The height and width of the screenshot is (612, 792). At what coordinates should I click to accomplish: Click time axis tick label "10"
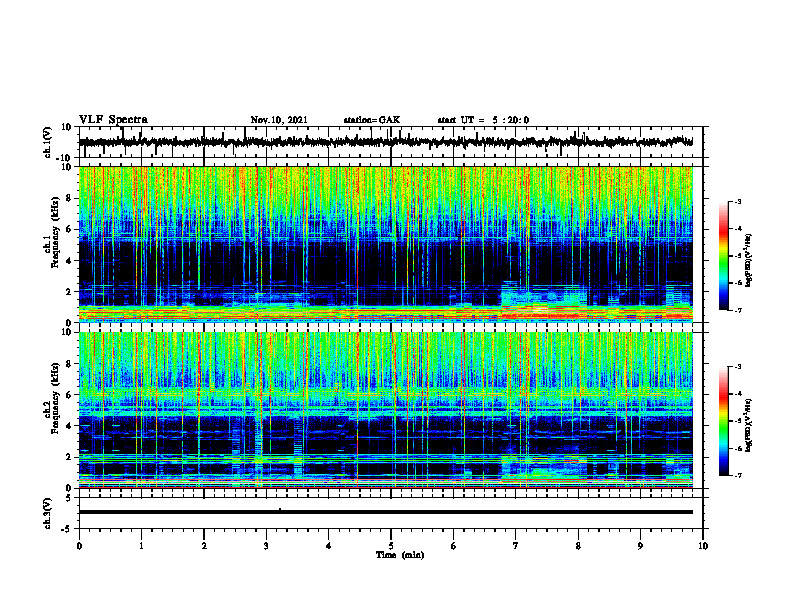pyautogui.click(x=703, y=546)
